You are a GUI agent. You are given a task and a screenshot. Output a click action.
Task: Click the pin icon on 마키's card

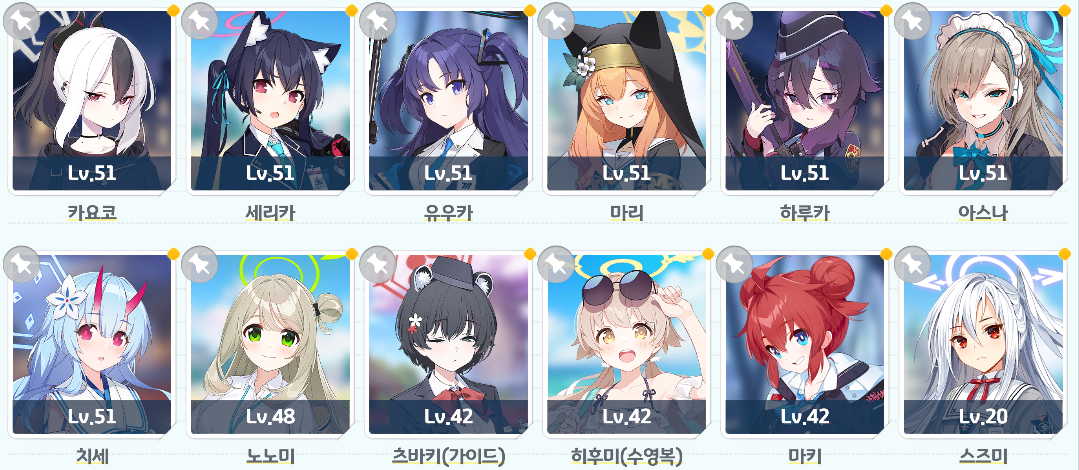[734, 264]
